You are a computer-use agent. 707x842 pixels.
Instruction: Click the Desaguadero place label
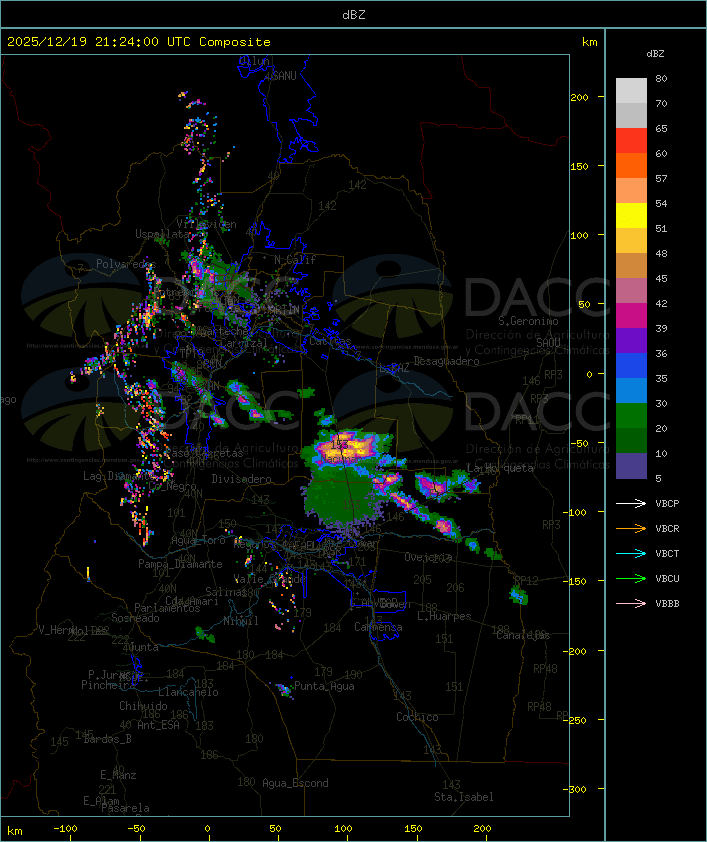click(x=446, y=361)
